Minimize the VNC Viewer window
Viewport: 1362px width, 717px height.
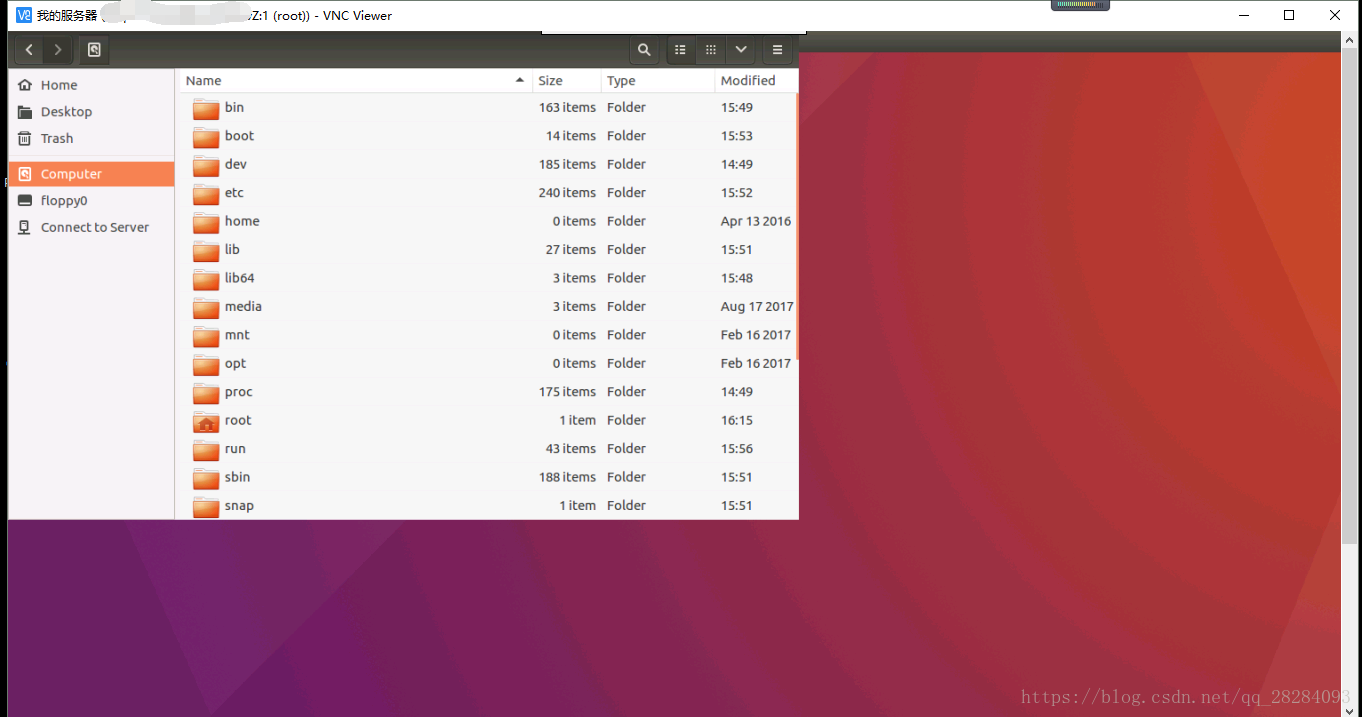[1244, 15]
